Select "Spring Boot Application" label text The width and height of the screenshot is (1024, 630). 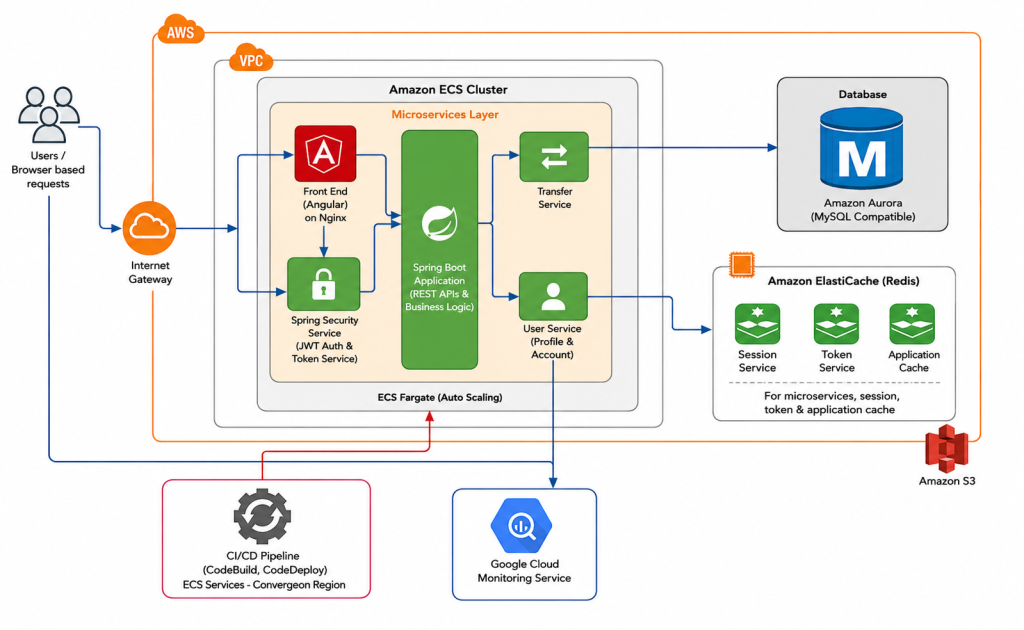click(x=440, y=274)
